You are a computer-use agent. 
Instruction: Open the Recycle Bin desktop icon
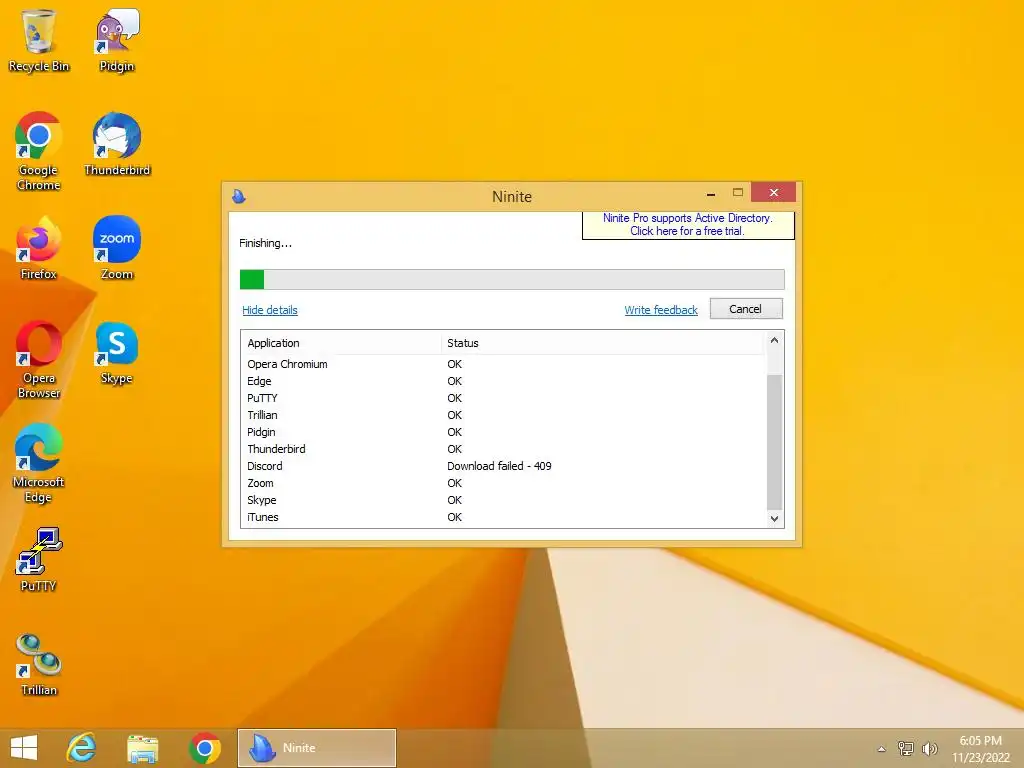[x=39, y=40]
